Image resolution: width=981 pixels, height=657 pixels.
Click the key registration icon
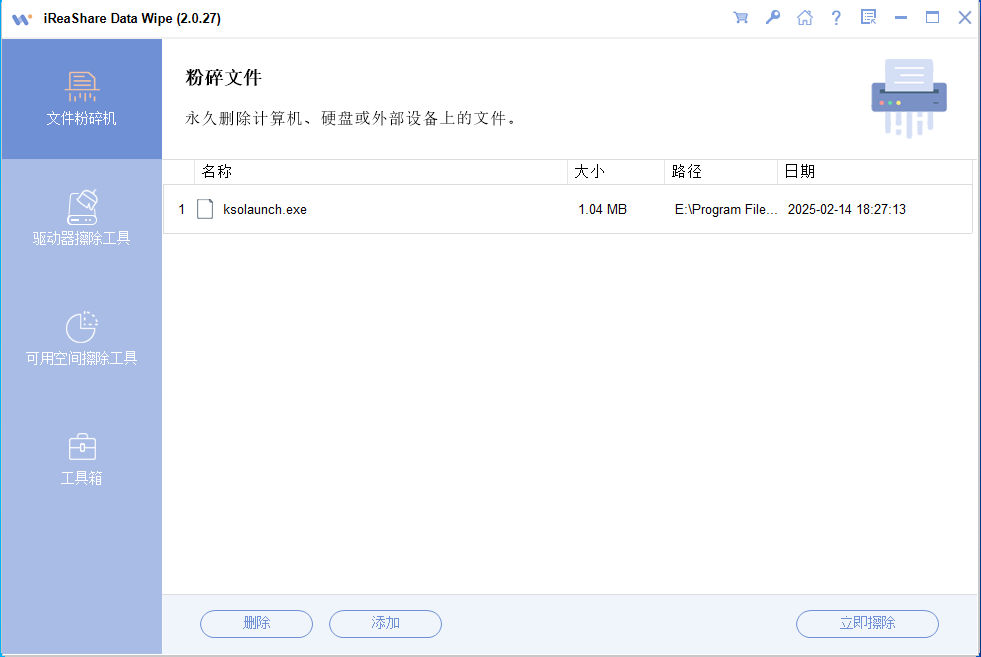773,18
